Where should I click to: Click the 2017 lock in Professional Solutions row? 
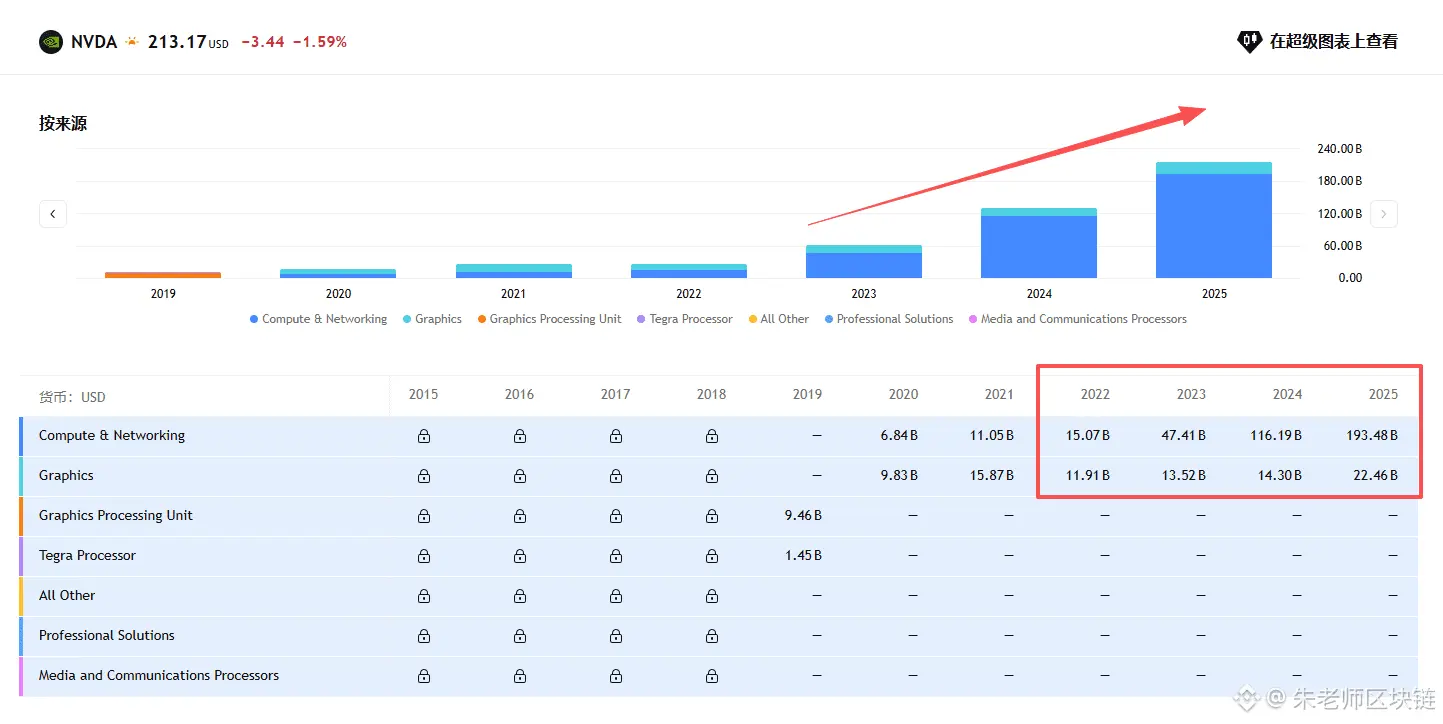[x=616, y=636]
